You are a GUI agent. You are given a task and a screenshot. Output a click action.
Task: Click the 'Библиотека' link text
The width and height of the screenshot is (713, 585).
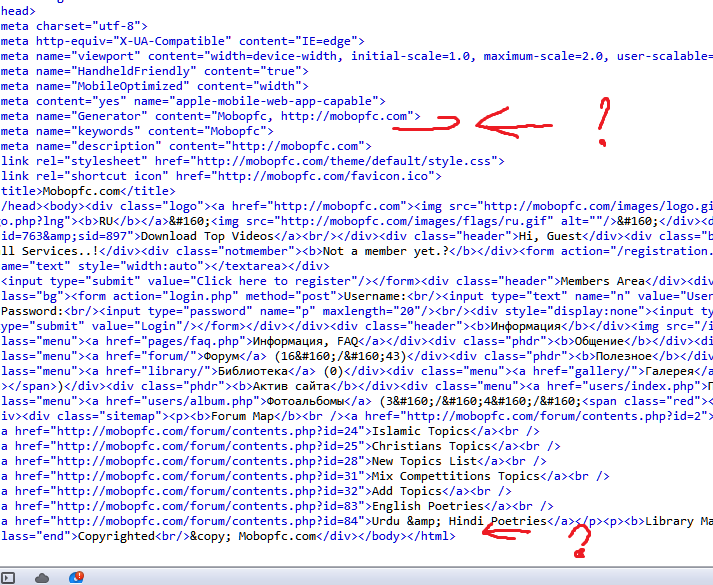pos(252,371)
